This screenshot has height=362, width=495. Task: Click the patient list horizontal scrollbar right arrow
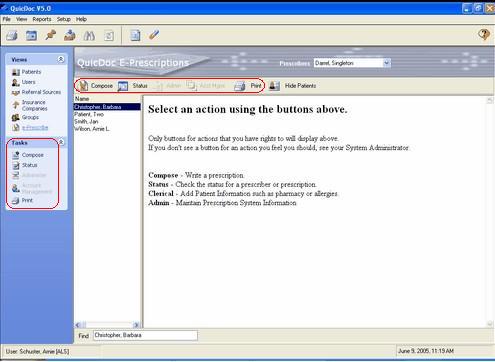pyautogui.click(x=136, y=325)
